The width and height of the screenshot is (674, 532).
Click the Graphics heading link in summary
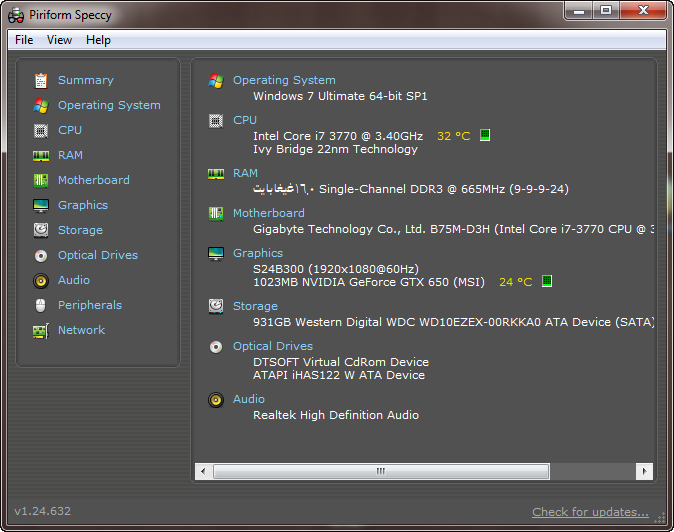click(x=258, y=254)
